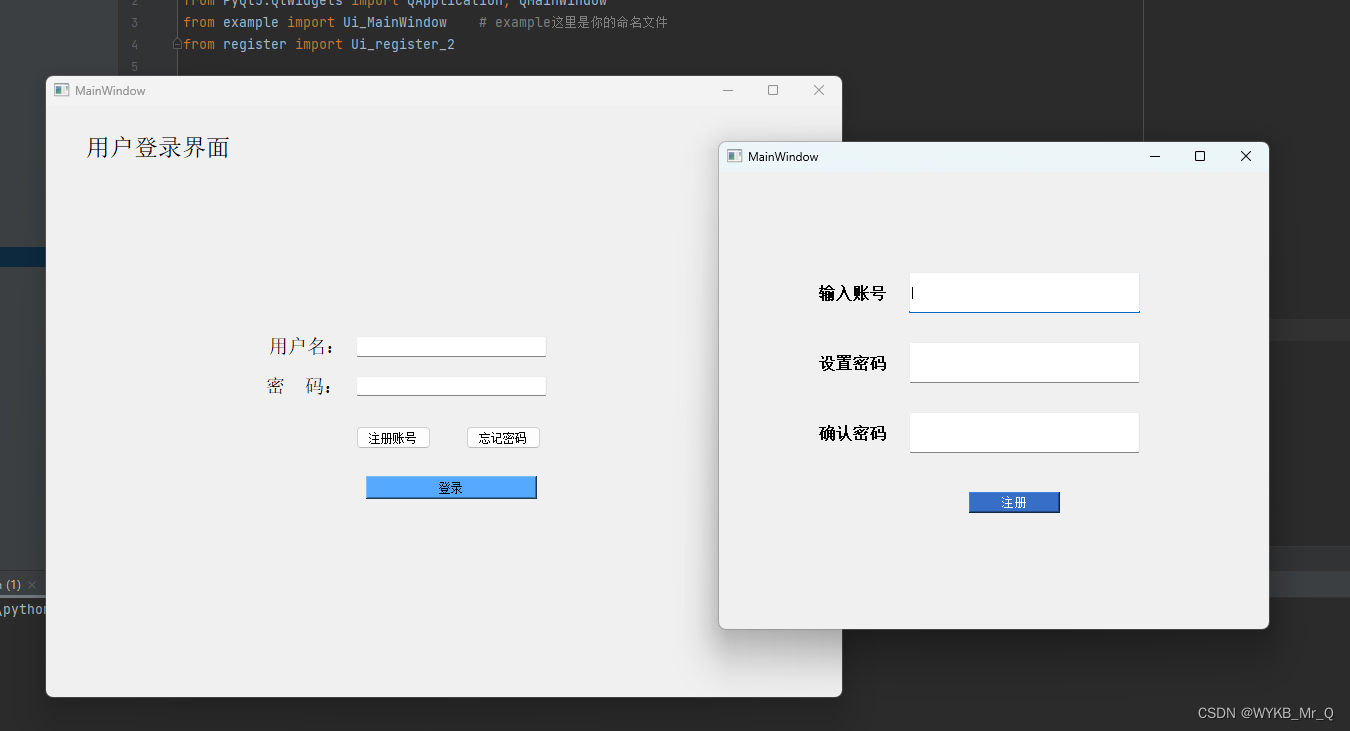Click inside the 密码 input field
1350x731 pixels.
click(451, 386)
